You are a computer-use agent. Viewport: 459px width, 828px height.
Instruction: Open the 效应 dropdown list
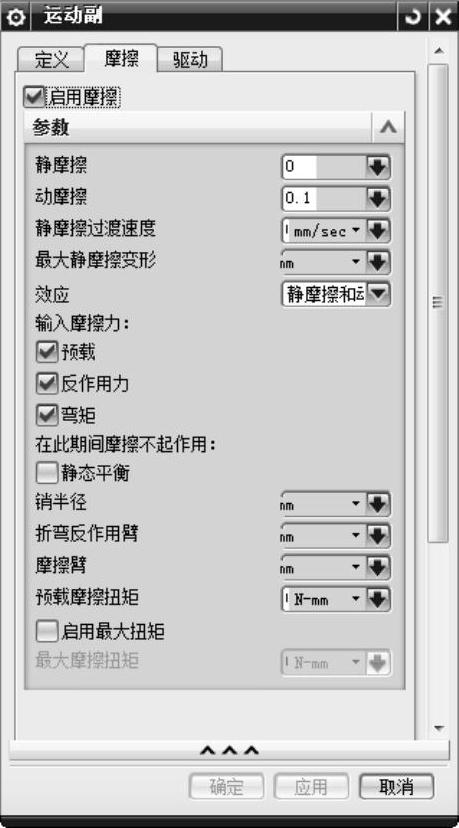click(x=336, y=294)
